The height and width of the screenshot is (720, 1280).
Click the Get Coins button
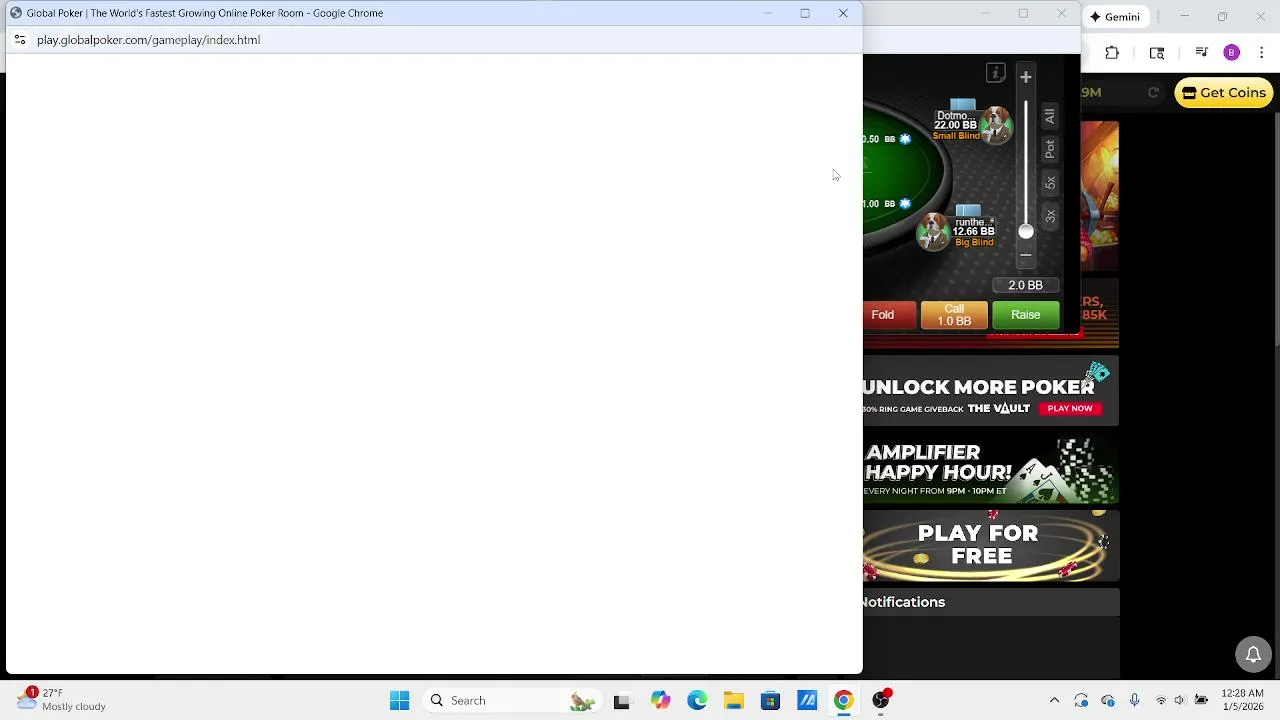point(1224,93)
